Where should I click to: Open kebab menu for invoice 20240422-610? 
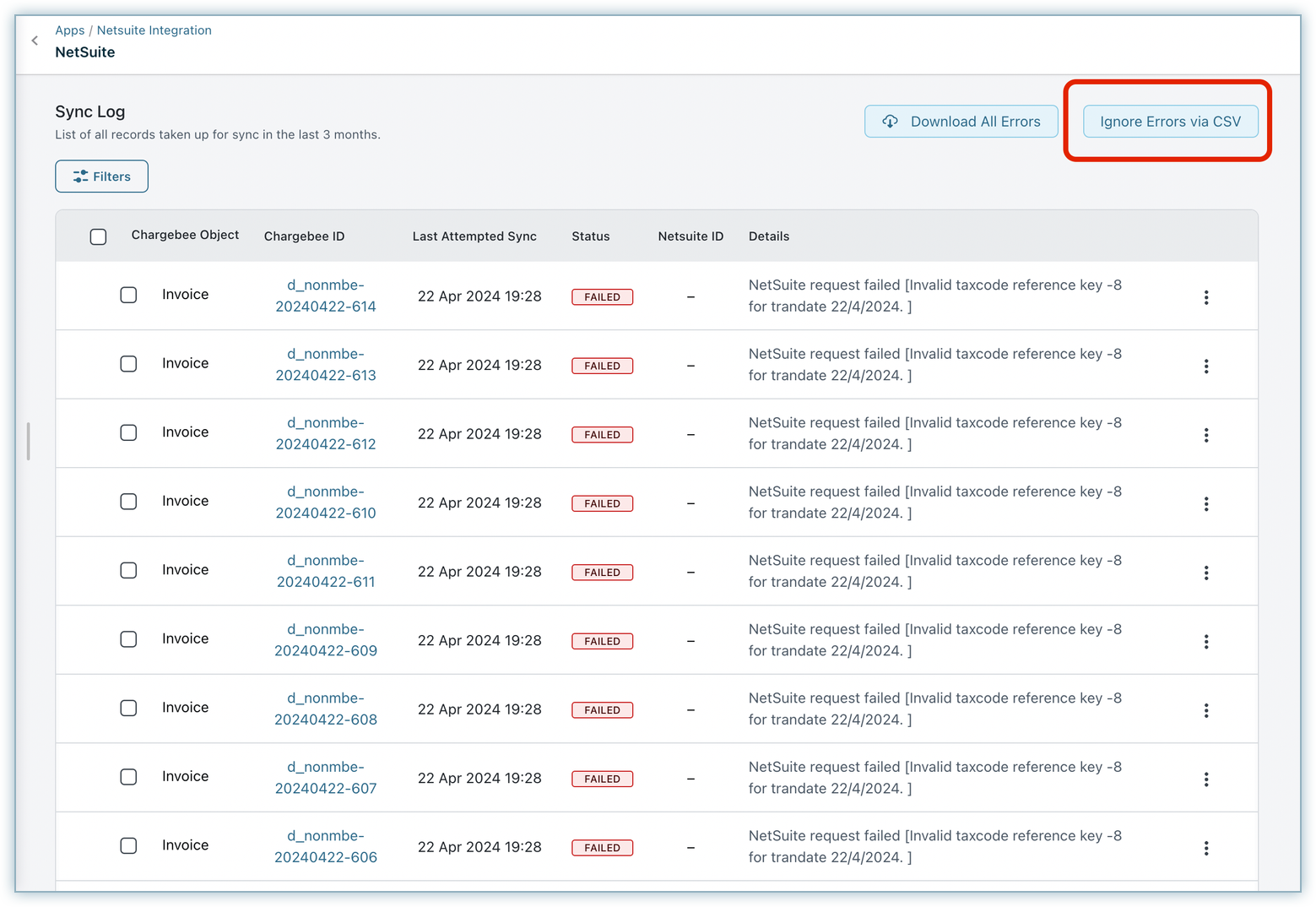(x=1206, y=504)
